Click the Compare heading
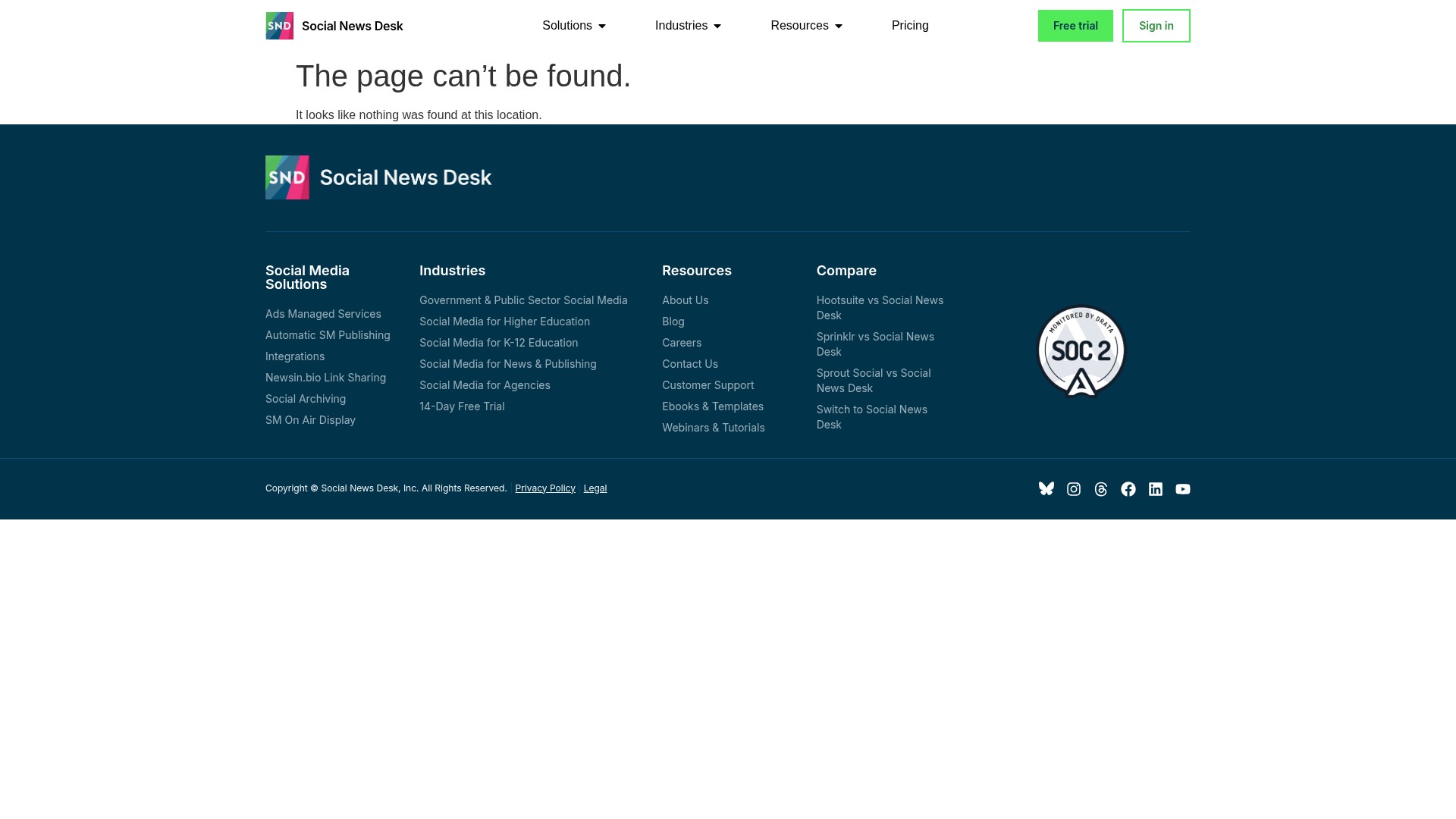 click(x=846, y=271)
